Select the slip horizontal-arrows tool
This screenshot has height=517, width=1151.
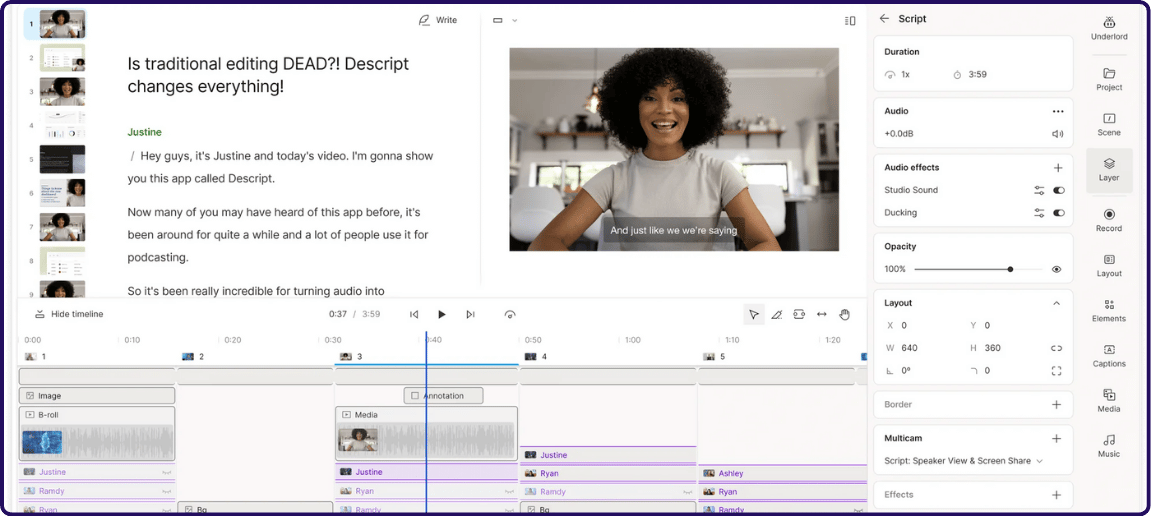821,314
